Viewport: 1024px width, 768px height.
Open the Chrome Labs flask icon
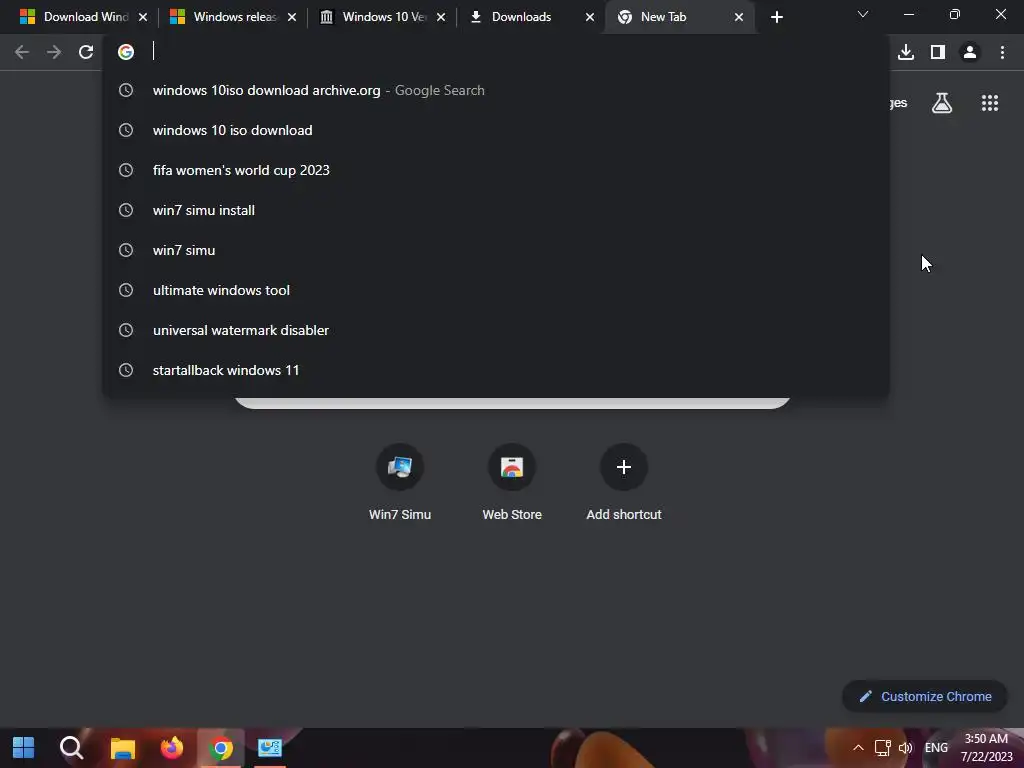(942, 103)
